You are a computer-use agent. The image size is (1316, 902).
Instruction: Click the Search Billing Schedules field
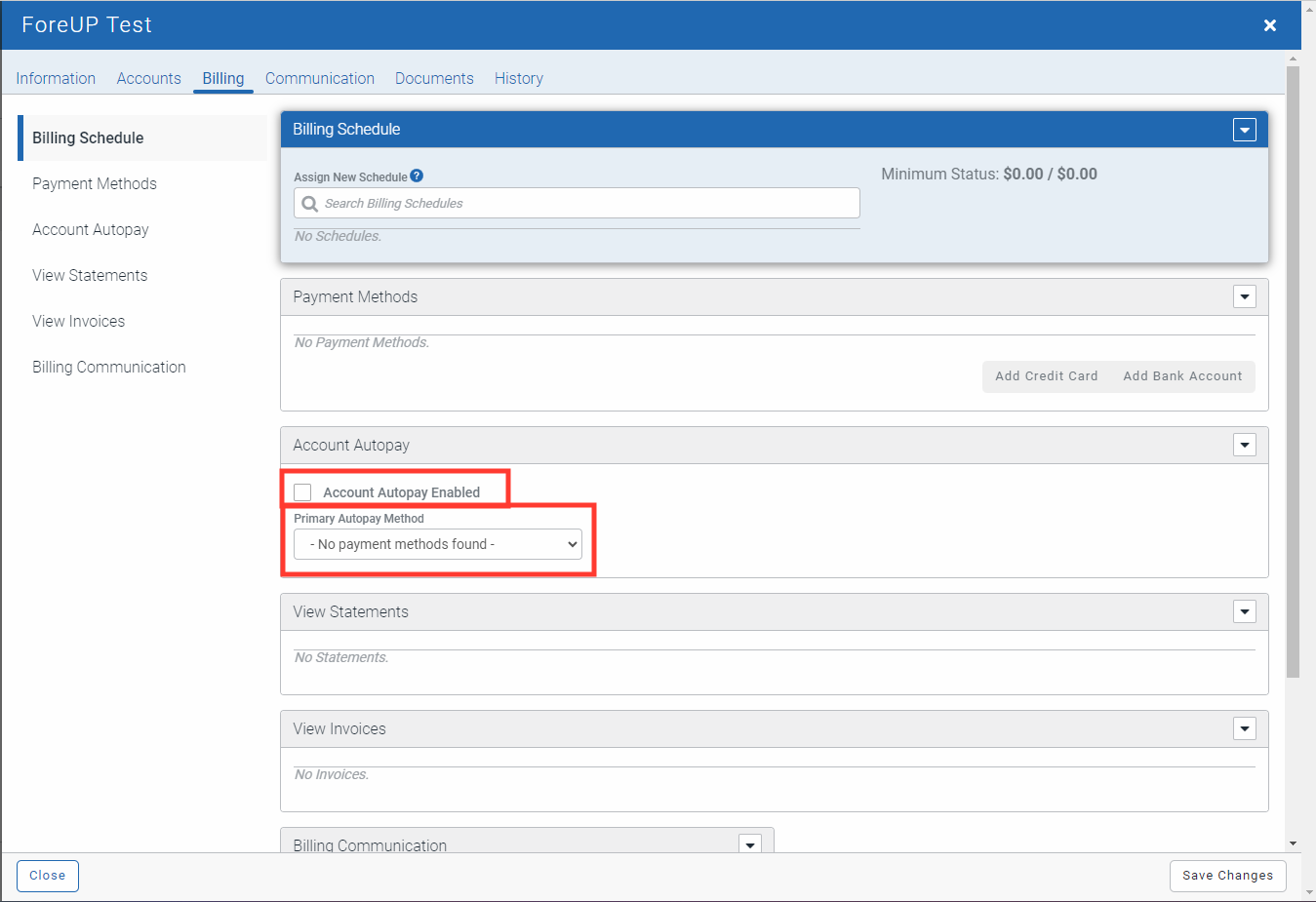(x=577, y=203)
